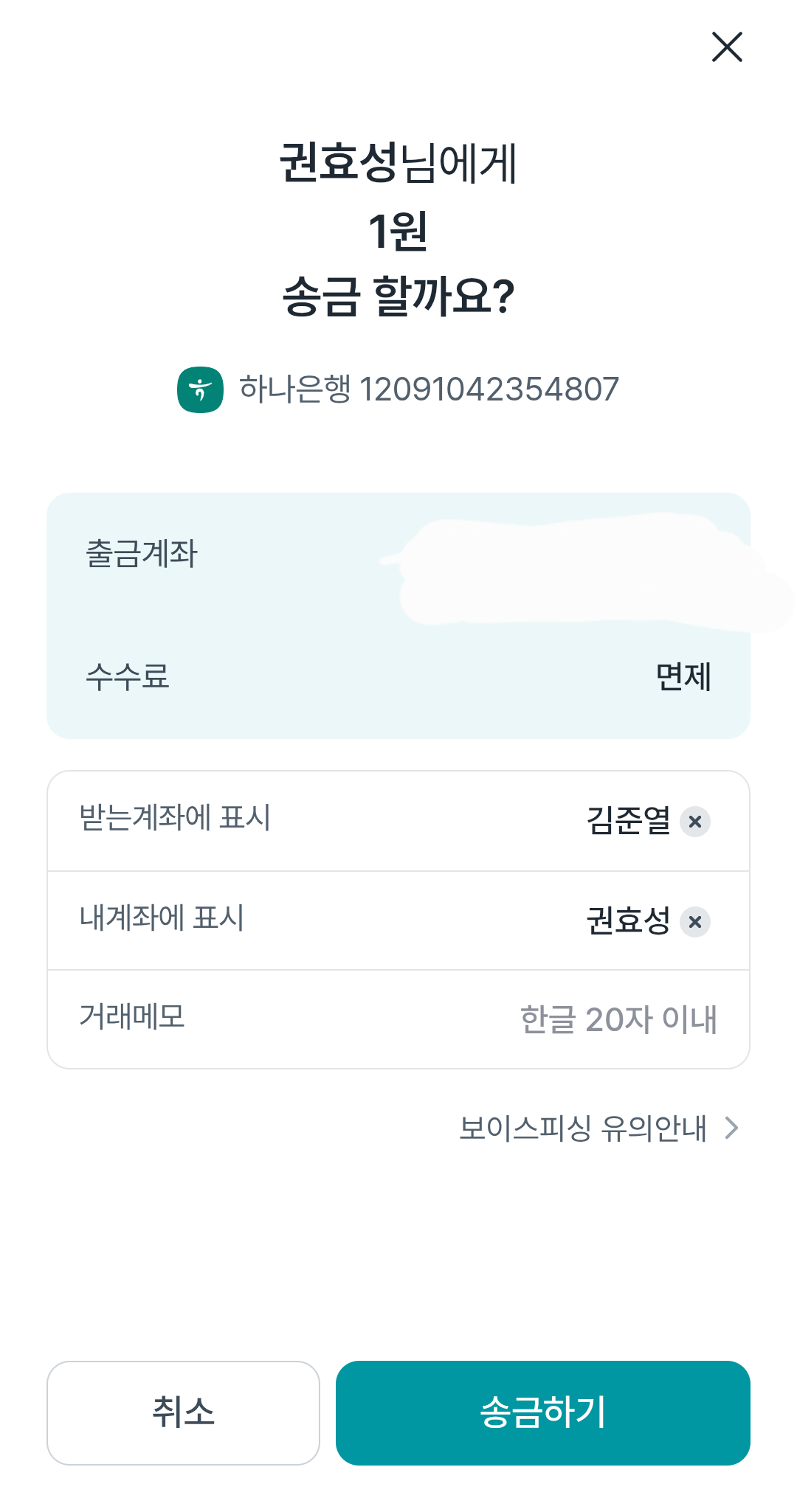Edit the 김준열 name field

point(628,821)
